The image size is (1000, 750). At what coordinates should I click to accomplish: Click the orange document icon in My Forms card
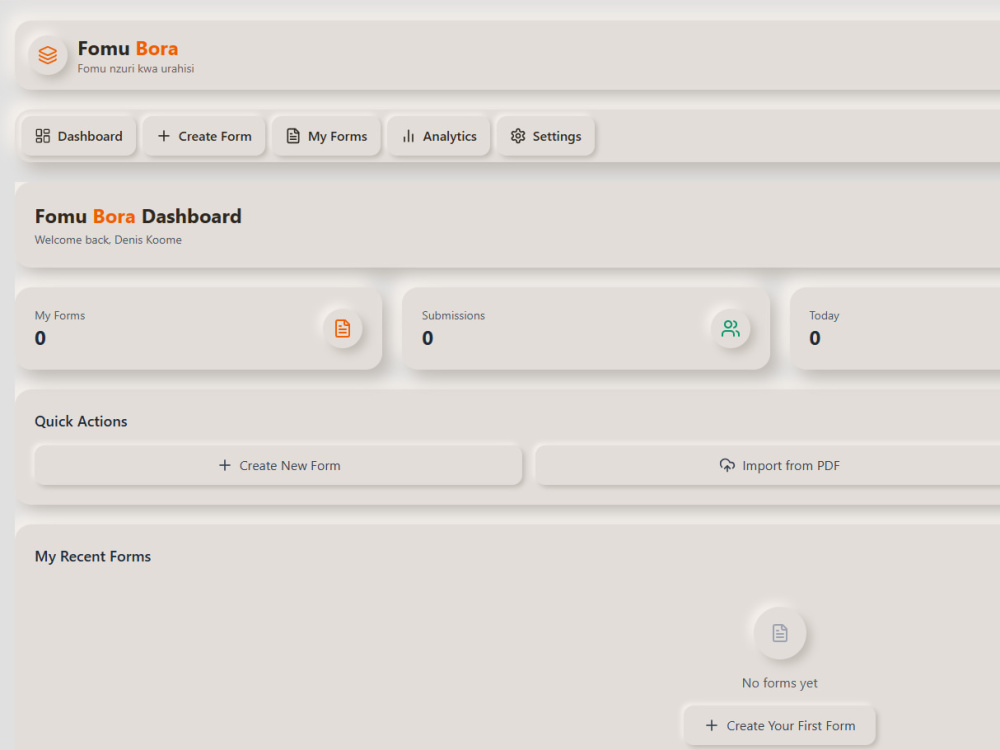pos(342,328)
